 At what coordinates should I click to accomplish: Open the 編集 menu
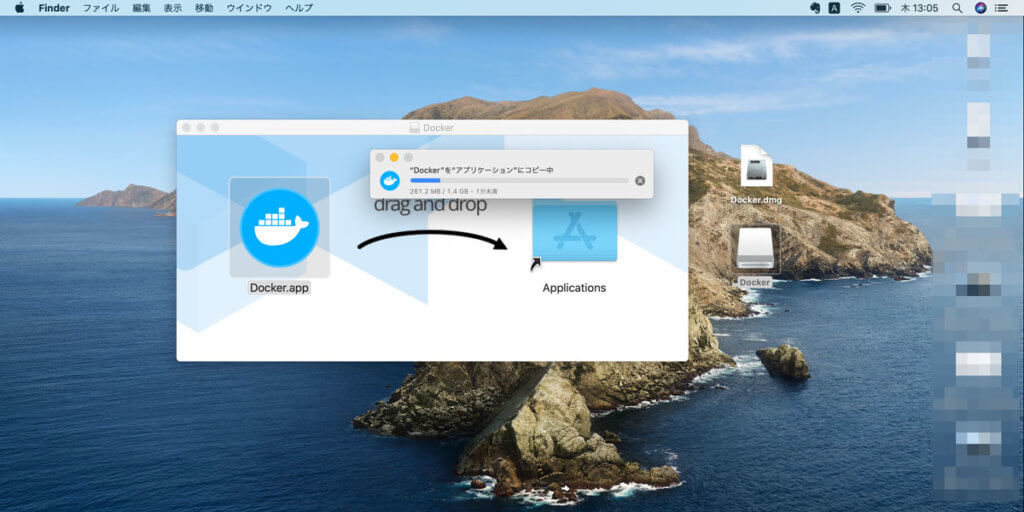click(141, 8)
